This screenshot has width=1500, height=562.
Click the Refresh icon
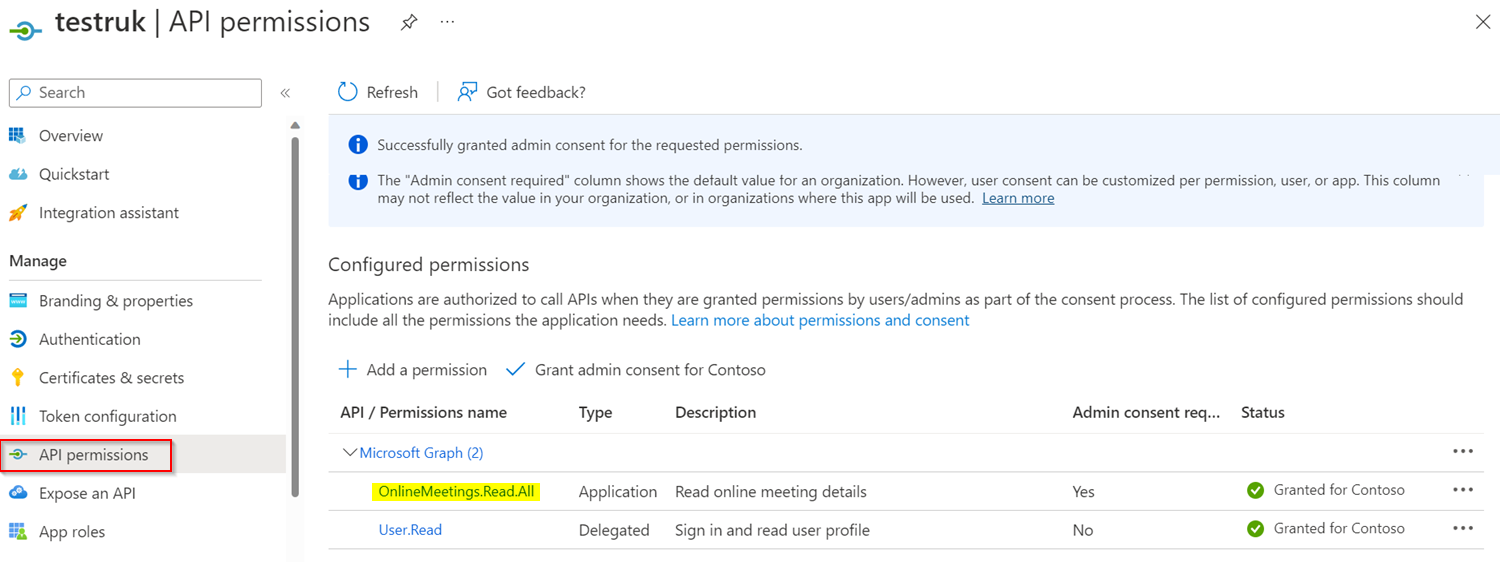pos(348,92)
